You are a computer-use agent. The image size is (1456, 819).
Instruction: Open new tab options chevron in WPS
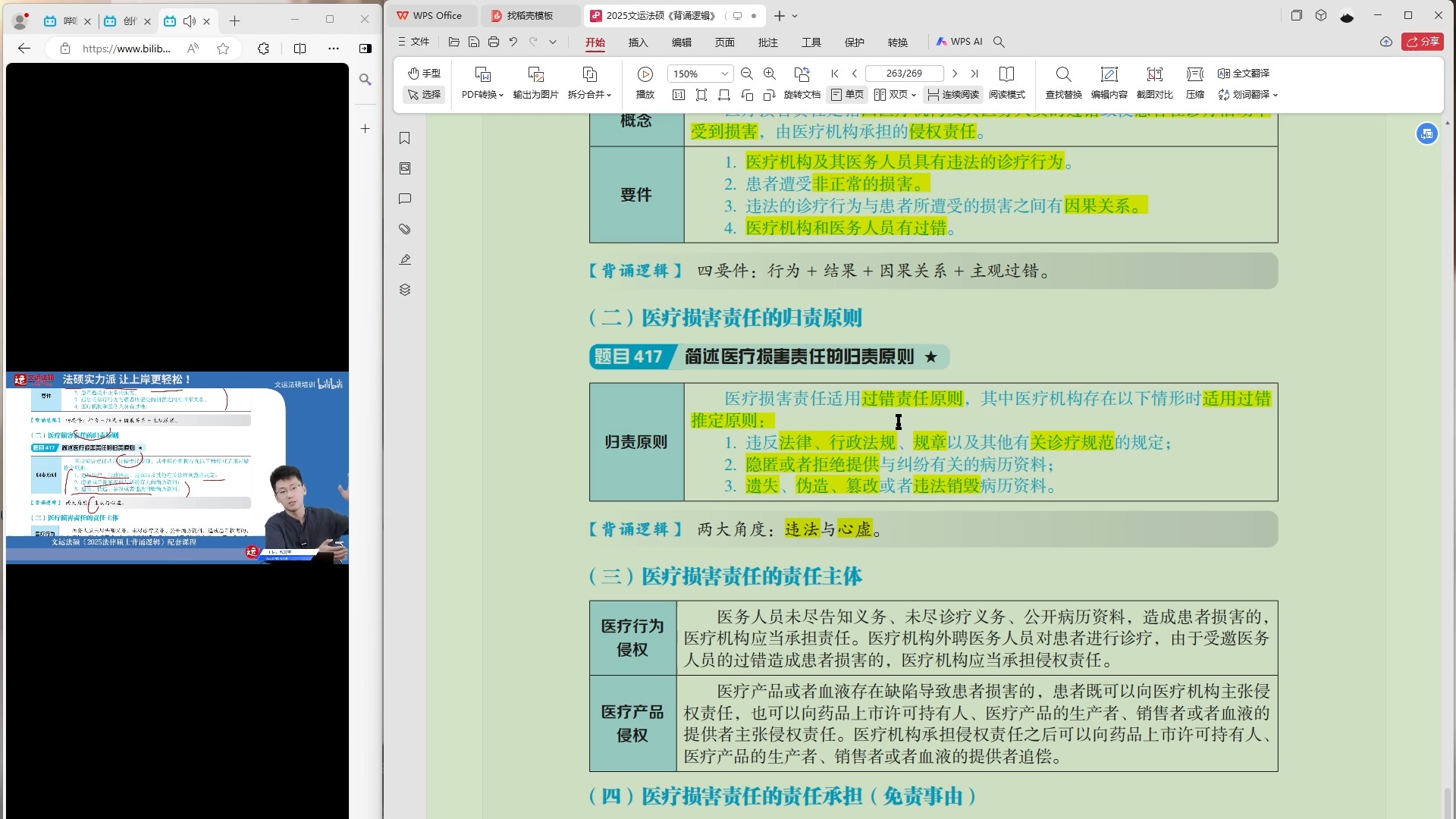[x=795, y=15]
